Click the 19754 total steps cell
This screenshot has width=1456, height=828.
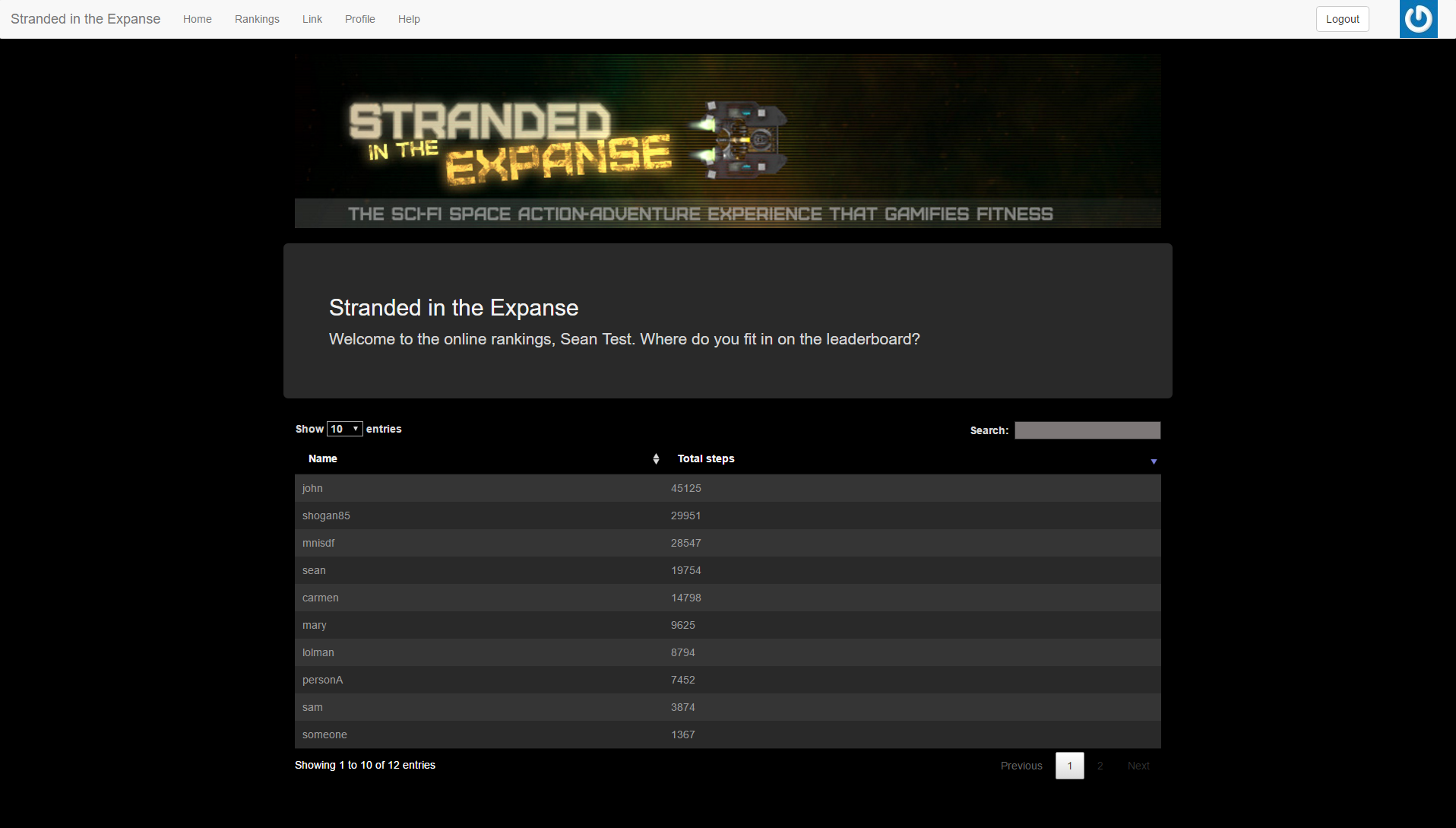(913, 570)
